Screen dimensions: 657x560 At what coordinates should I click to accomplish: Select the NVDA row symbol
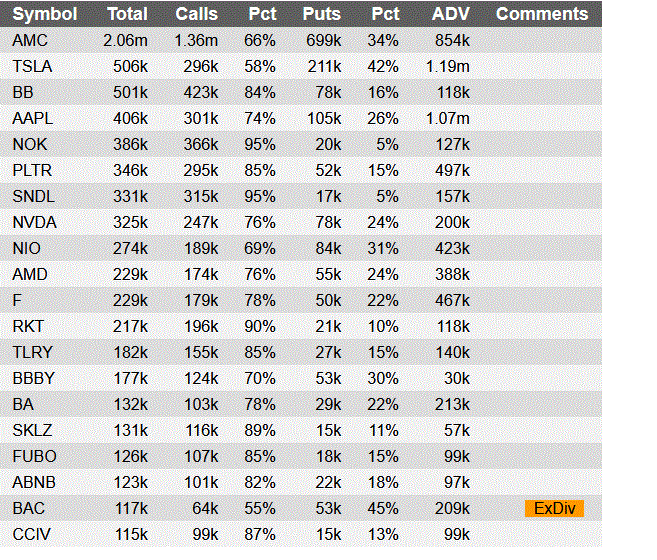[34, 223]
